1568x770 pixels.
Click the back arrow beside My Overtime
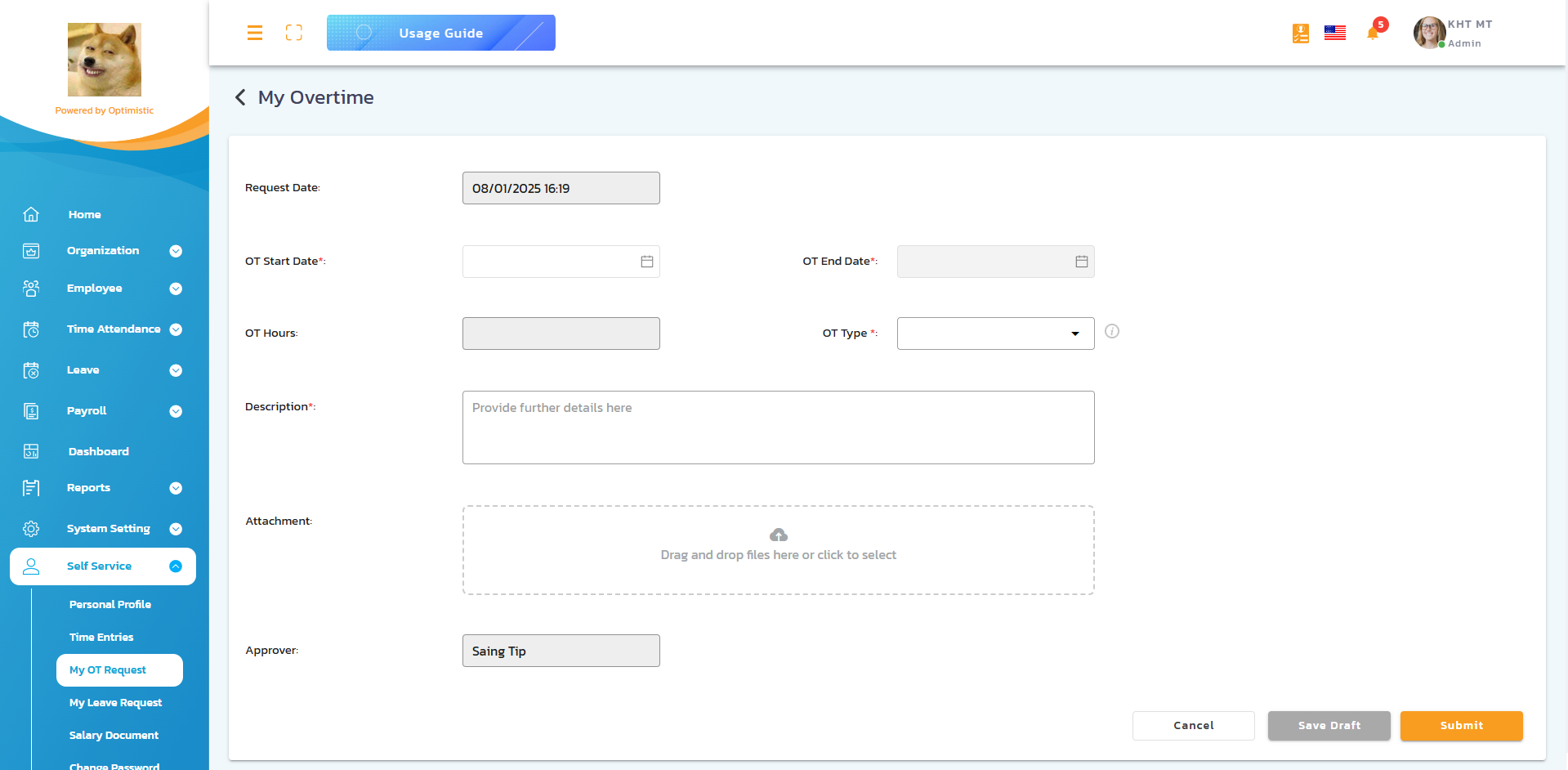point(240,97)
